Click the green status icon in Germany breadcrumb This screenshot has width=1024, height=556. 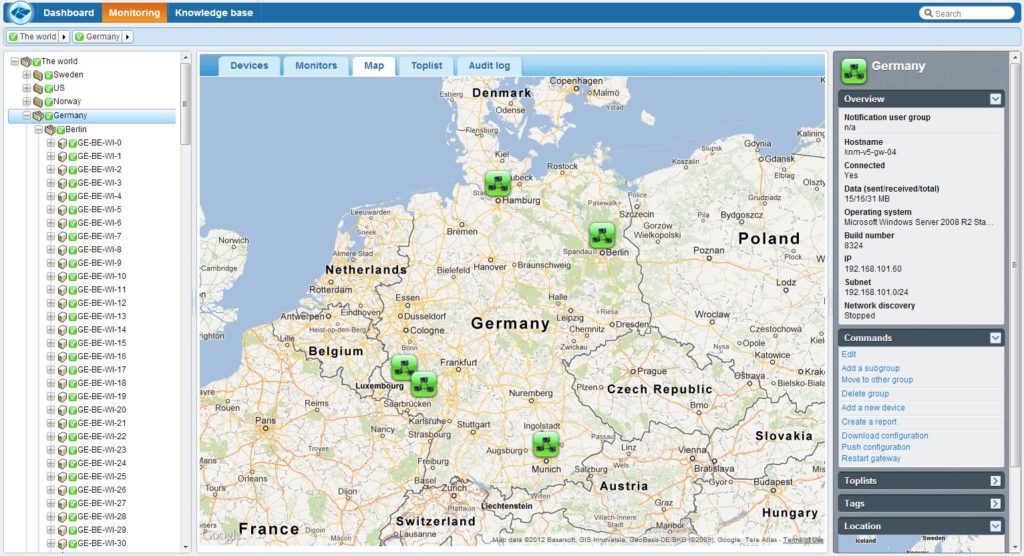80,37
